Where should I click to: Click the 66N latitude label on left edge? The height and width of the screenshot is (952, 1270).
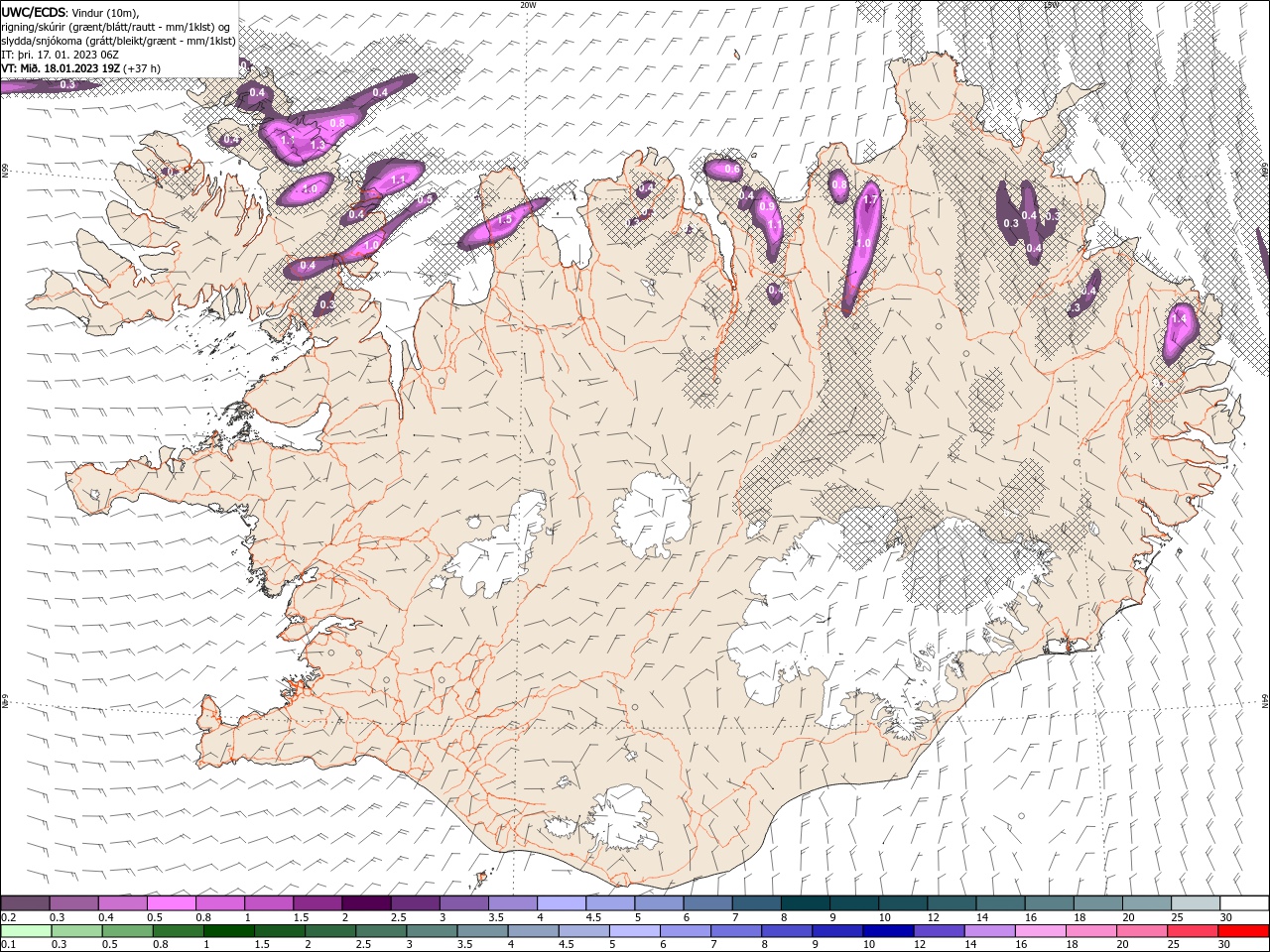pos(5,172)
